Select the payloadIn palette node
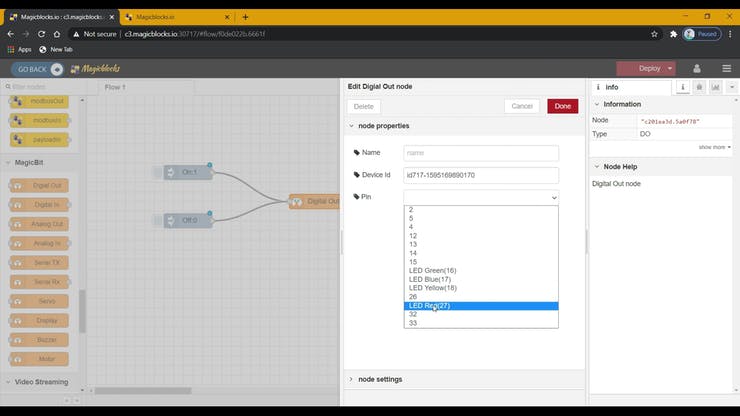740x416 pixels. tap(40, 140)
